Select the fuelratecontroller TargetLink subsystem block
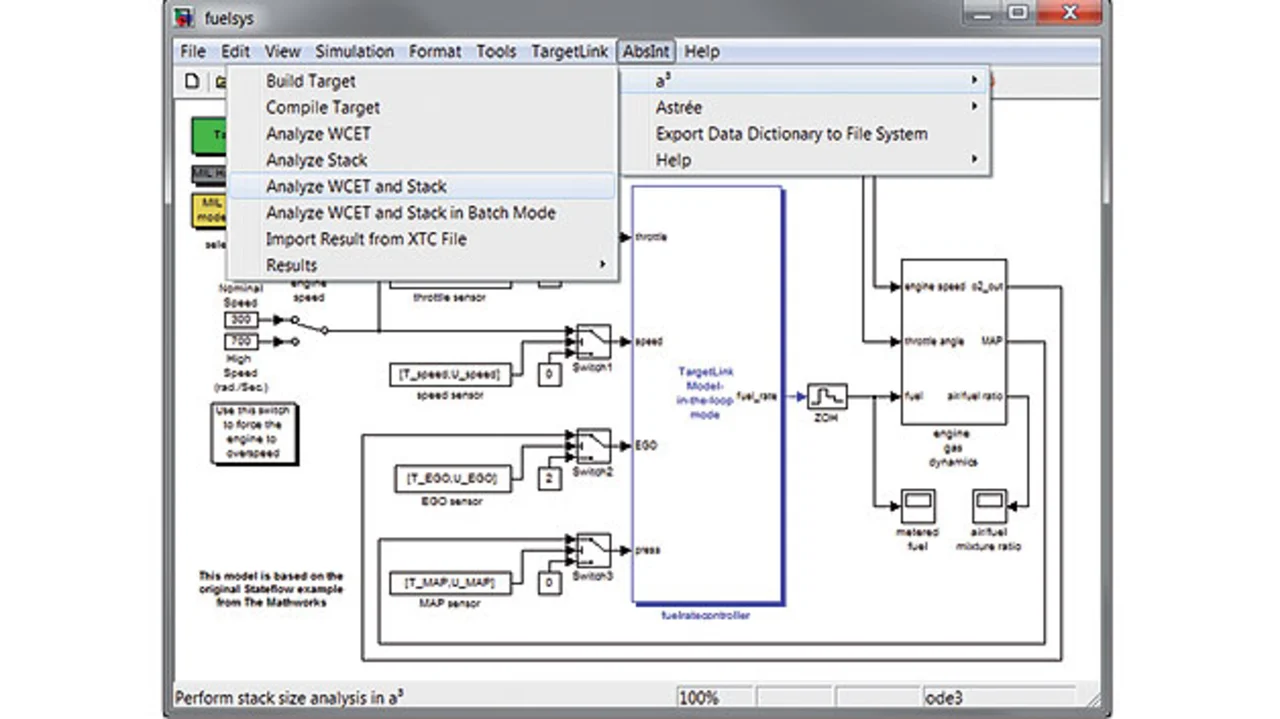 point(707,395)
